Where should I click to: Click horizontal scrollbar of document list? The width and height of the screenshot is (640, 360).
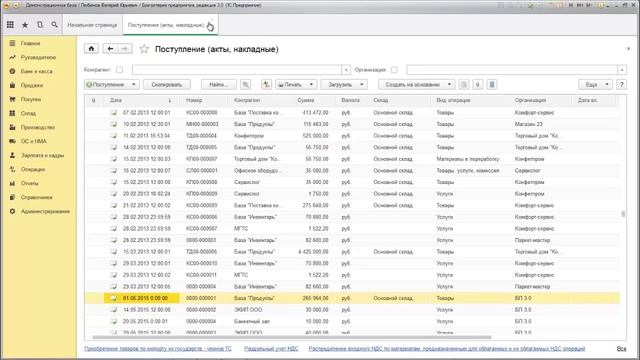(292, 338)
